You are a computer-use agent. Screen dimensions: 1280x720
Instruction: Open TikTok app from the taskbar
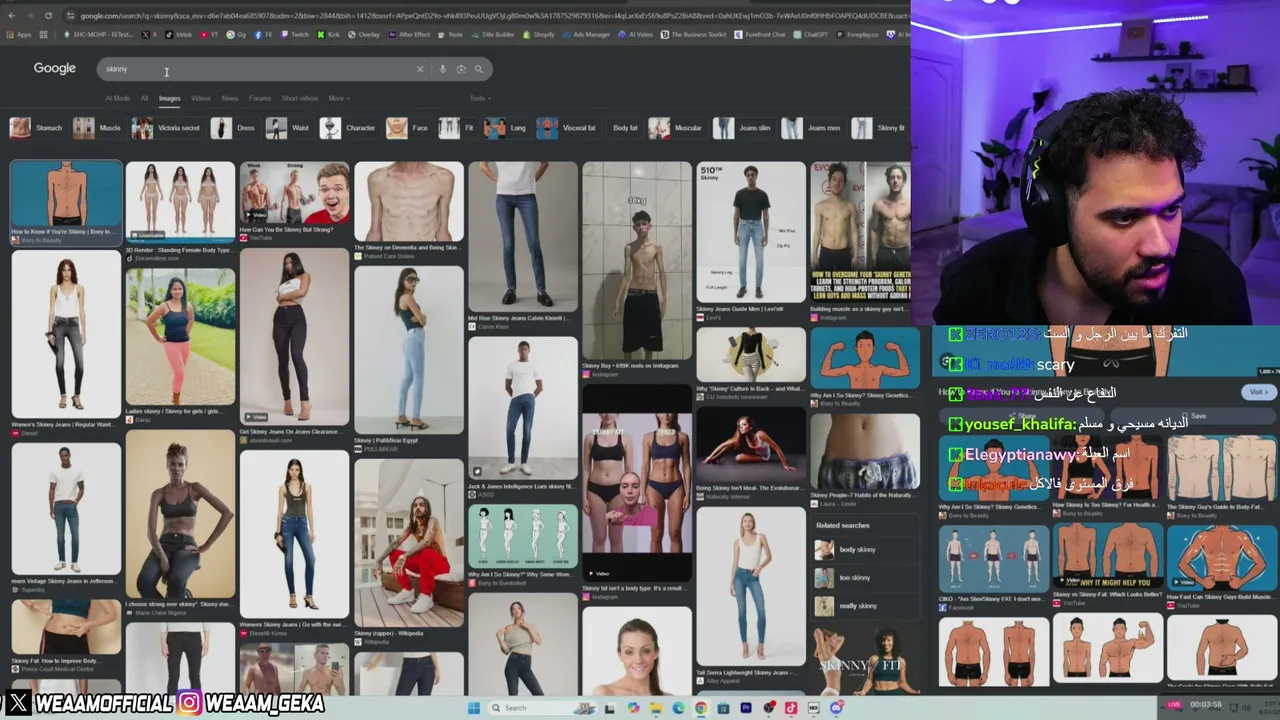pyautogui.click(x=791, y=708)
